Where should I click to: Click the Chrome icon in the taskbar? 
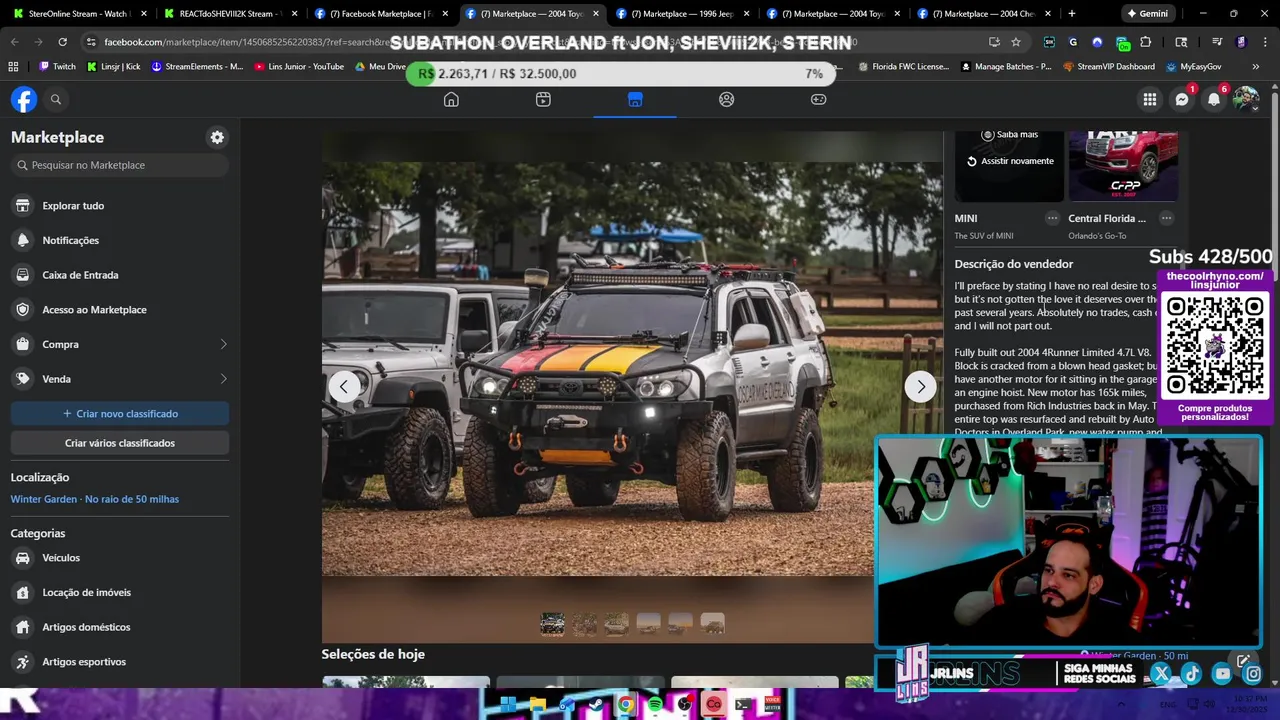point(626,704)
